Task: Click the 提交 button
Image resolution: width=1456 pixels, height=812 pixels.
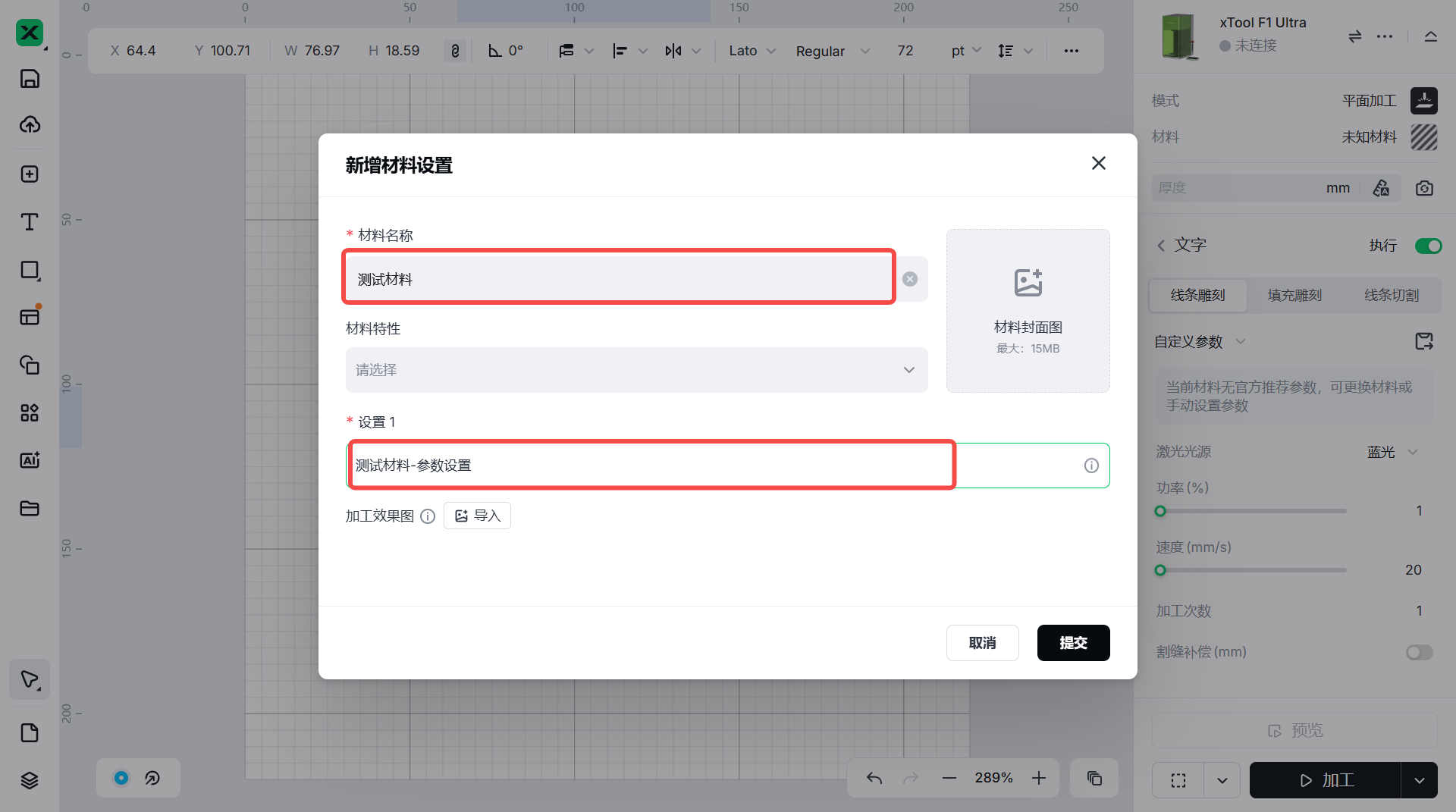Action: pyautogui.click(x=1073, y=643)
